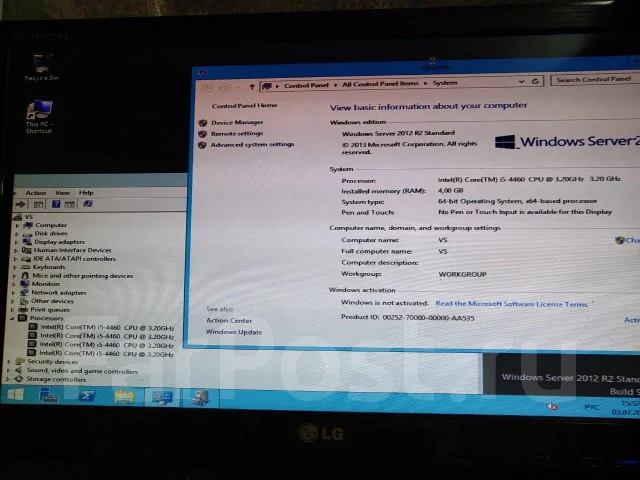Click the Print queues category icon
This screenshot has width=640, height=480.
[x=23, y=309]
